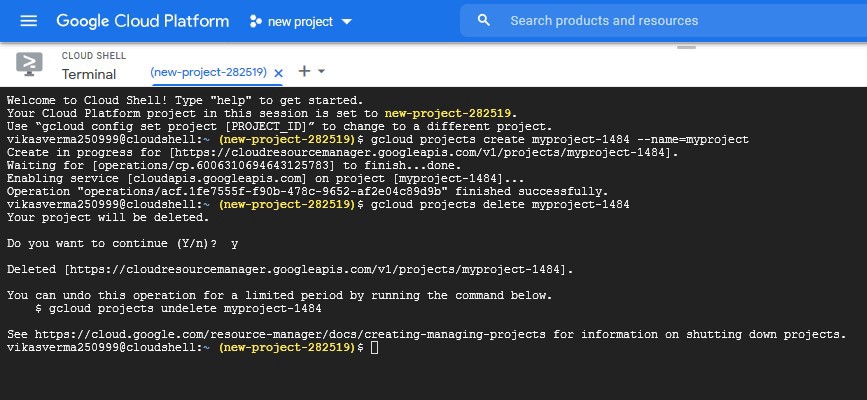Click 'Welcome to Cloud Shell!' line
Screen dimensions: 867x400
[185, 101]
